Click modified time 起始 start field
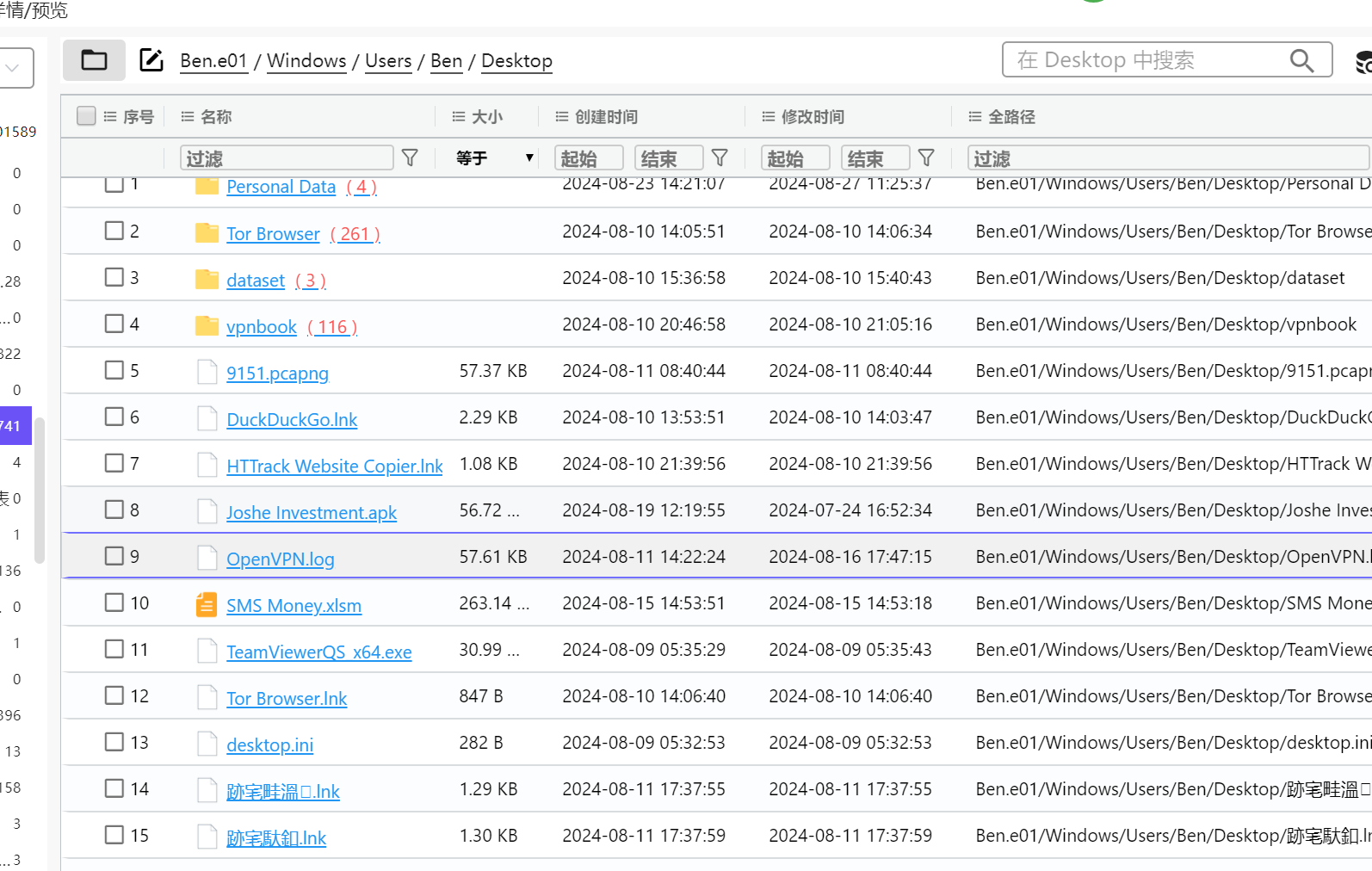 coord(795,158)
